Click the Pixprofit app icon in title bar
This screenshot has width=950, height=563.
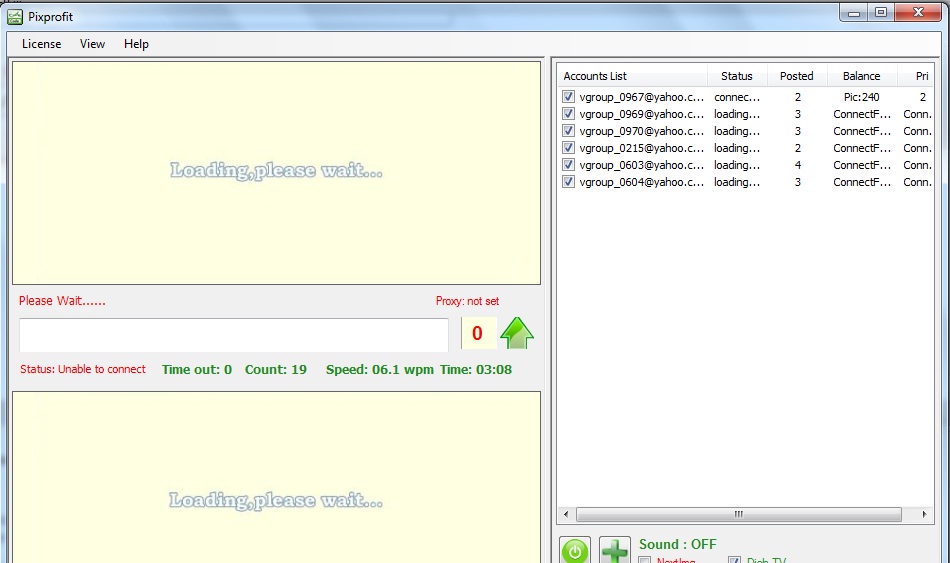[x=15, y=17]
